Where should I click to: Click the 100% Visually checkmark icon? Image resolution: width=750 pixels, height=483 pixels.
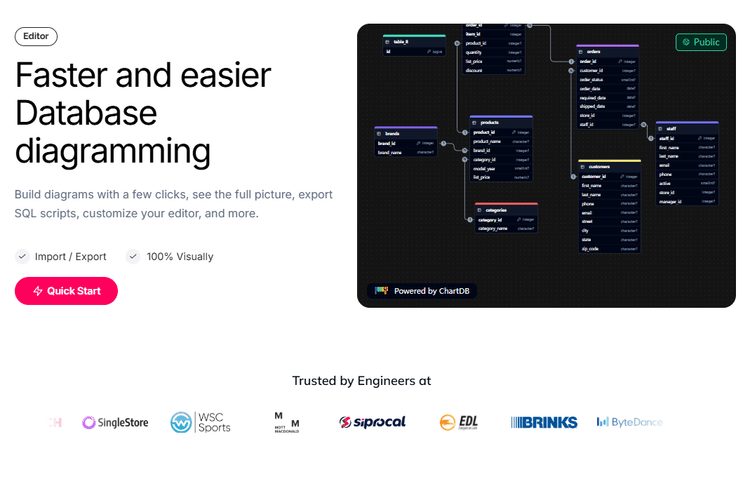pos(133,256)
